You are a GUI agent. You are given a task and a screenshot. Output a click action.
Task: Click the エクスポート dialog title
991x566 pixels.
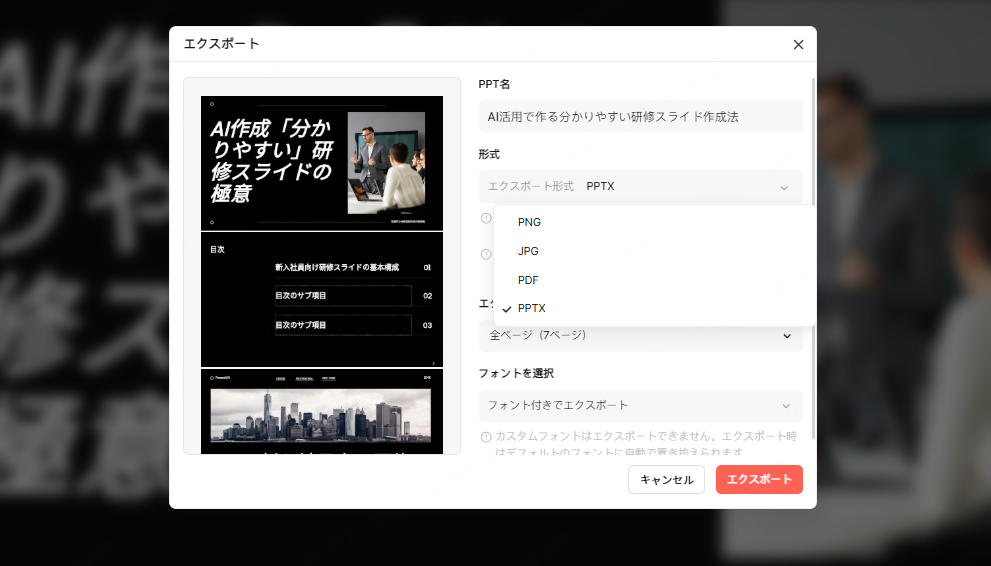coord(221,44)
